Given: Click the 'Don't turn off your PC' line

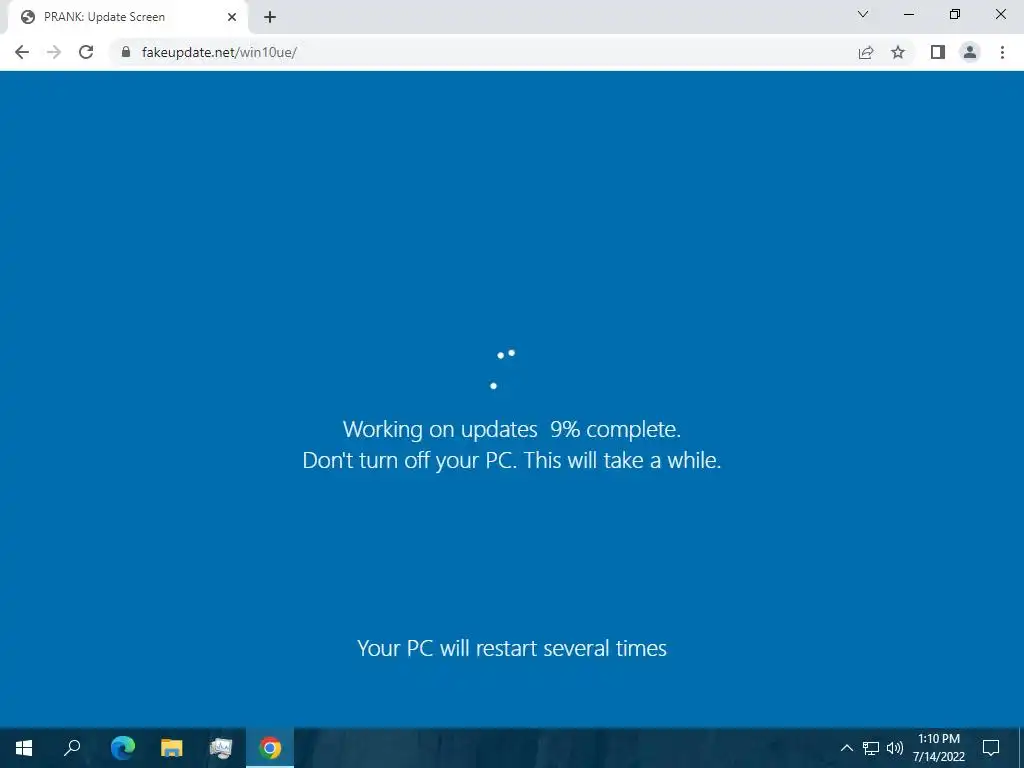Looking at the screenshot, I should [x=512, y=460].
